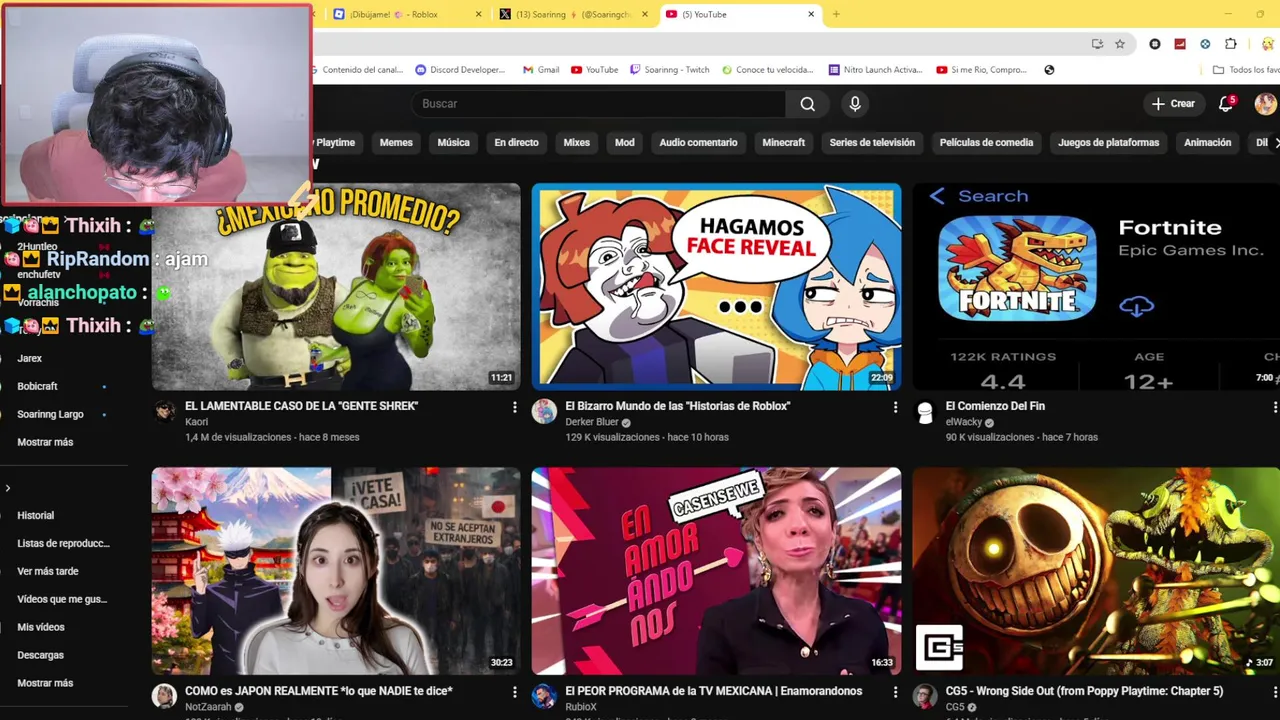This screenshot has height=720, width=1280.
Task: Open options for CG5 Wrong Side Out video
Action: (1275, 692)
